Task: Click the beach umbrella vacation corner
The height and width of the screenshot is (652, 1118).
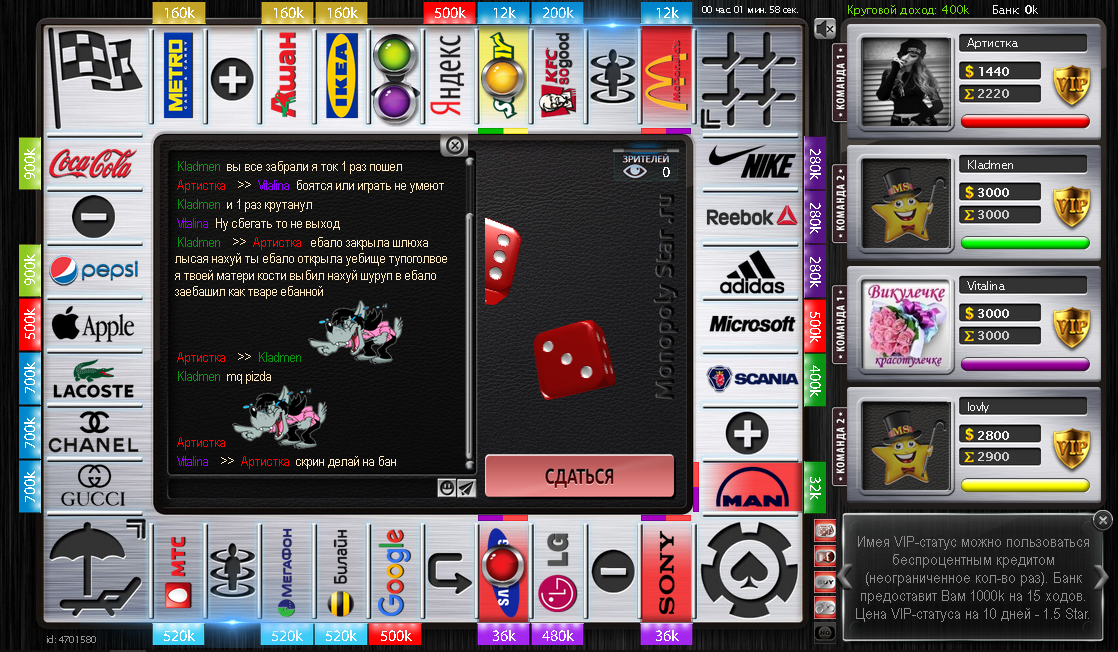Action: coord(95,571)
